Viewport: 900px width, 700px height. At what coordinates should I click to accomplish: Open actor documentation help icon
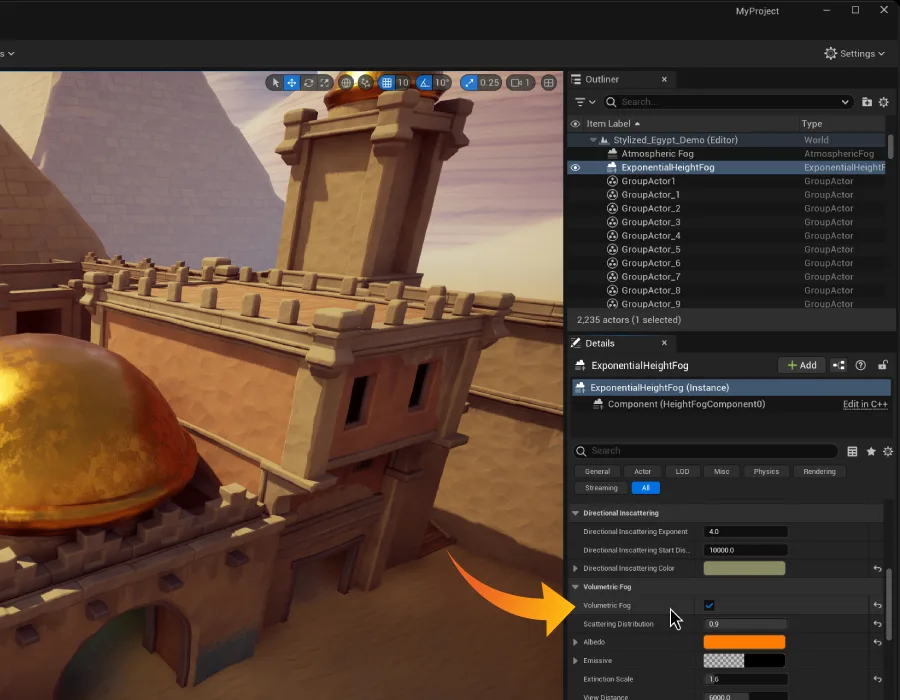pyautogui.click(x=860, y=365)
